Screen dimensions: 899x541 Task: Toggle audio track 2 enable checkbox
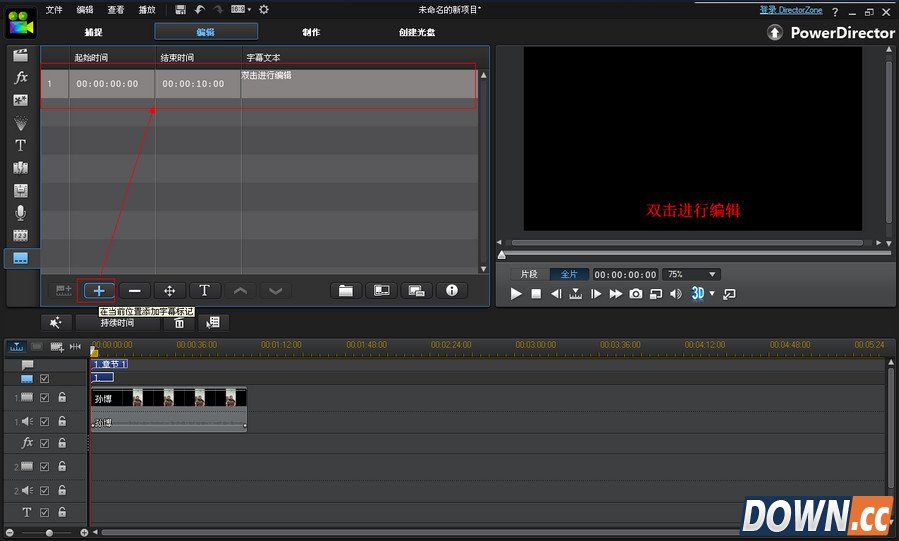coord(45,491)
